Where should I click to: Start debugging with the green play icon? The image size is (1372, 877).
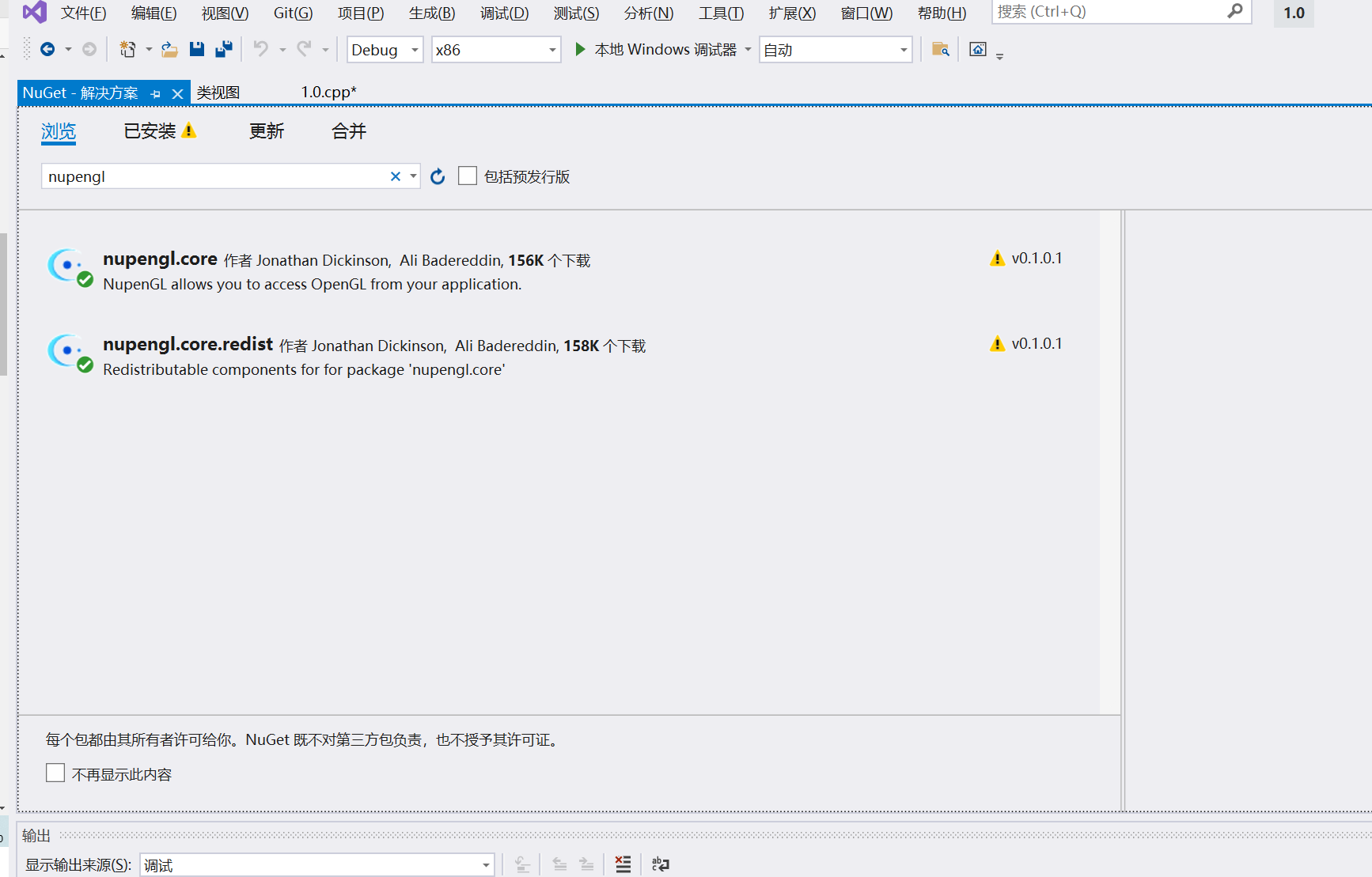[580, 50]
